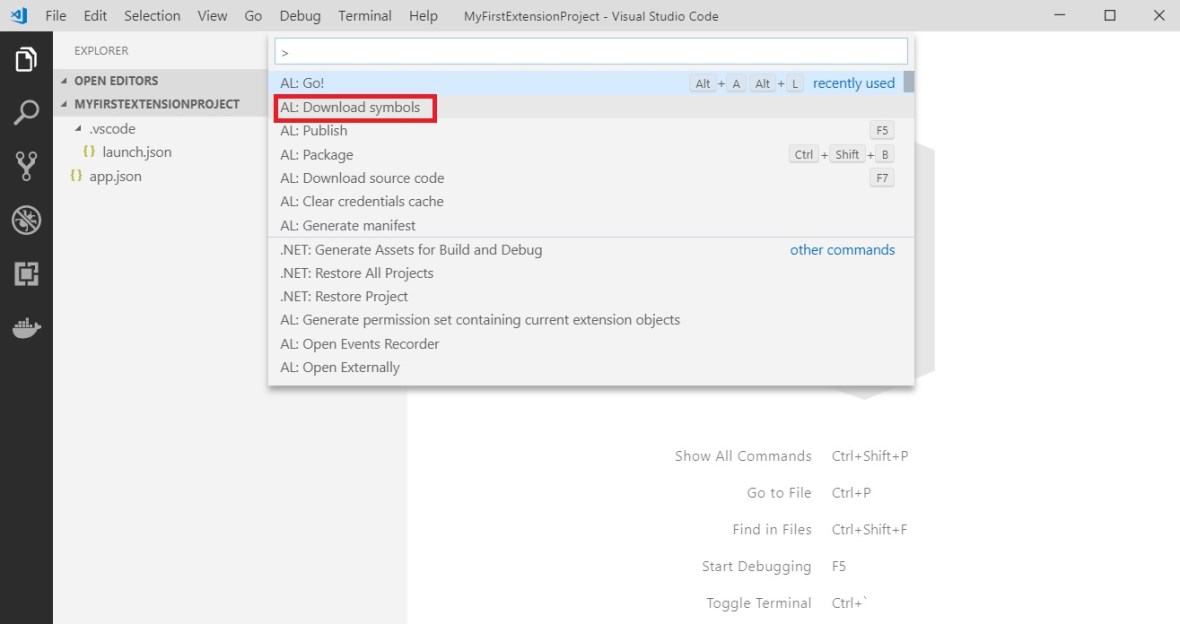The image size is (1180, 624).
Task: Open the Source Control view icon
Action: pos(26,166)
